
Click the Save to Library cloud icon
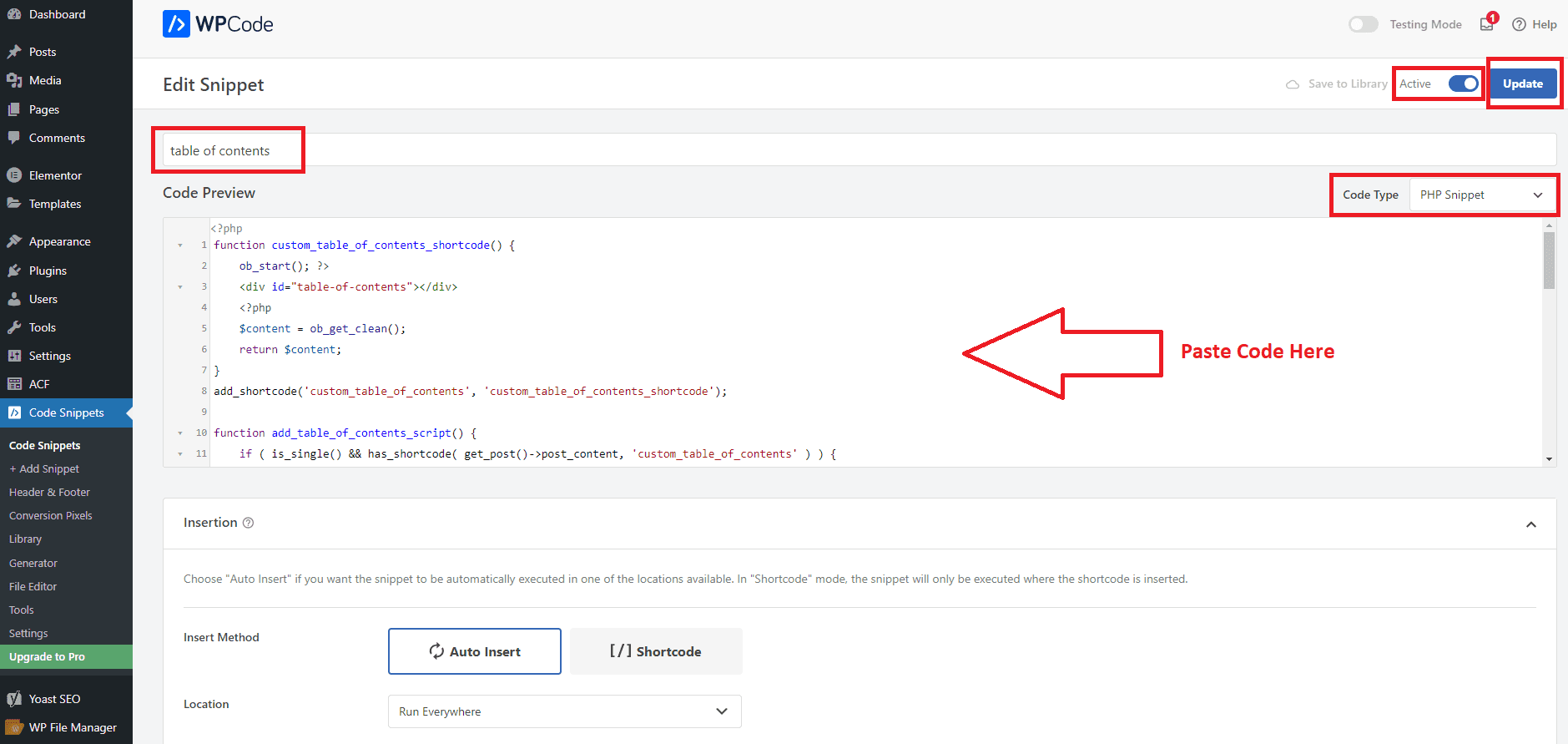tap(1293, 84)
